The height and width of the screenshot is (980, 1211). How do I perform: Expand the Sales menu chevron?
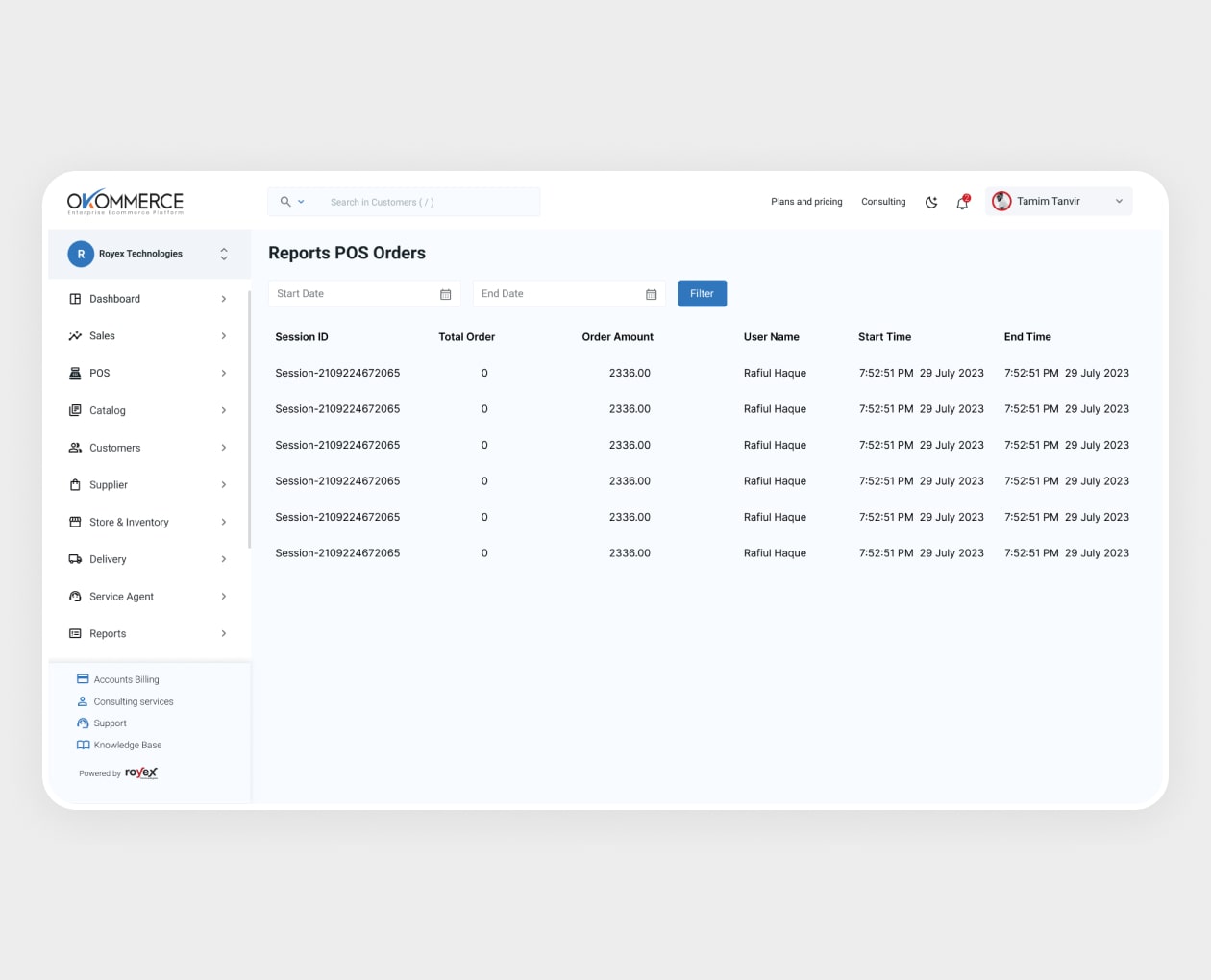point(223,336)
